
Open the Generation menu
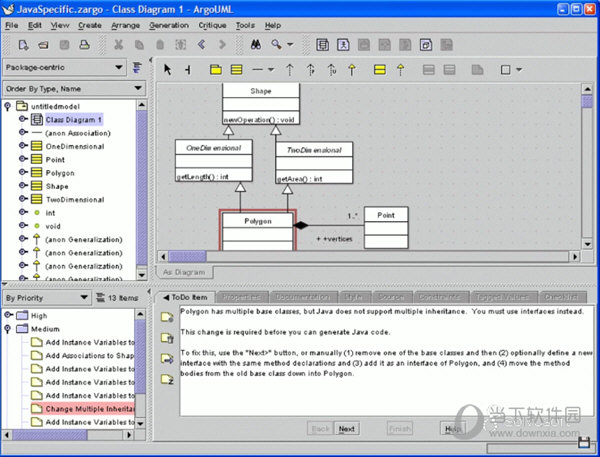(x=168, y=24)
